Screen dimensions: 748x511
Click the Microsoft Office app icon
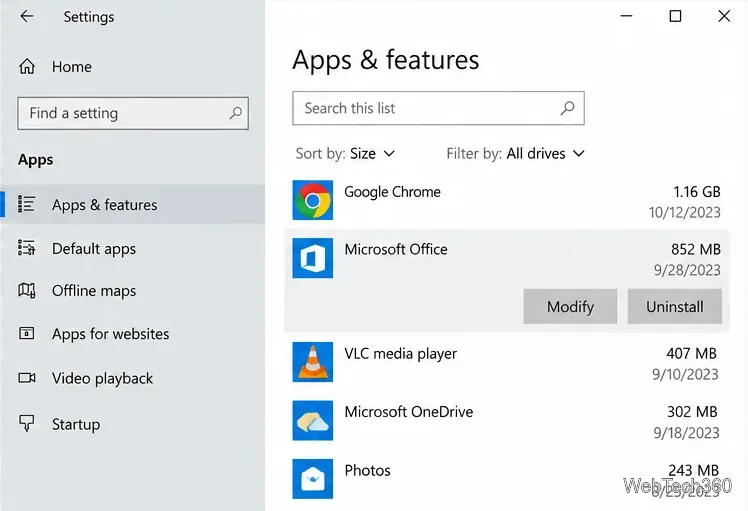pos(312,258)
